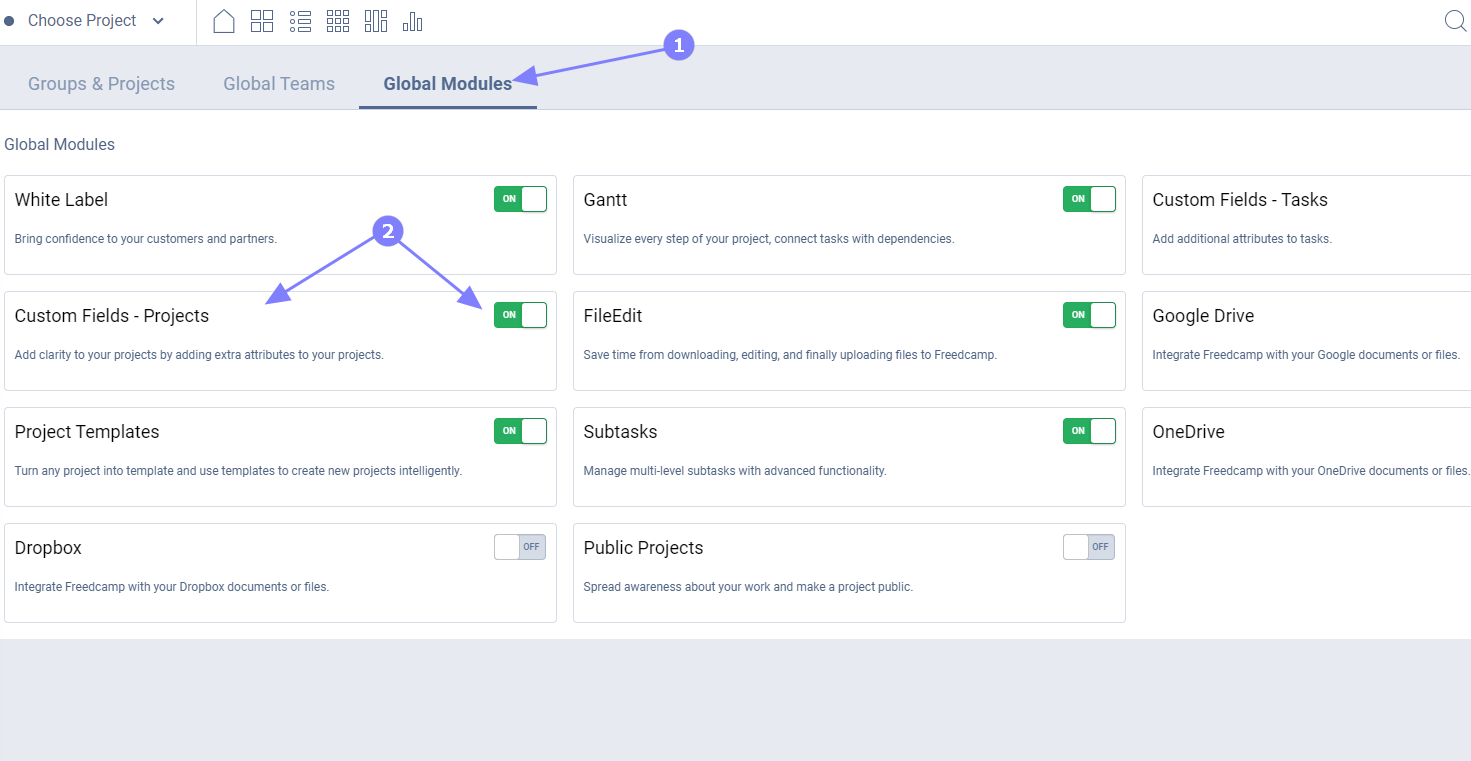
Task: Disable the White Label module toggle
Action: pyautogui.click(x=520, y=199)
